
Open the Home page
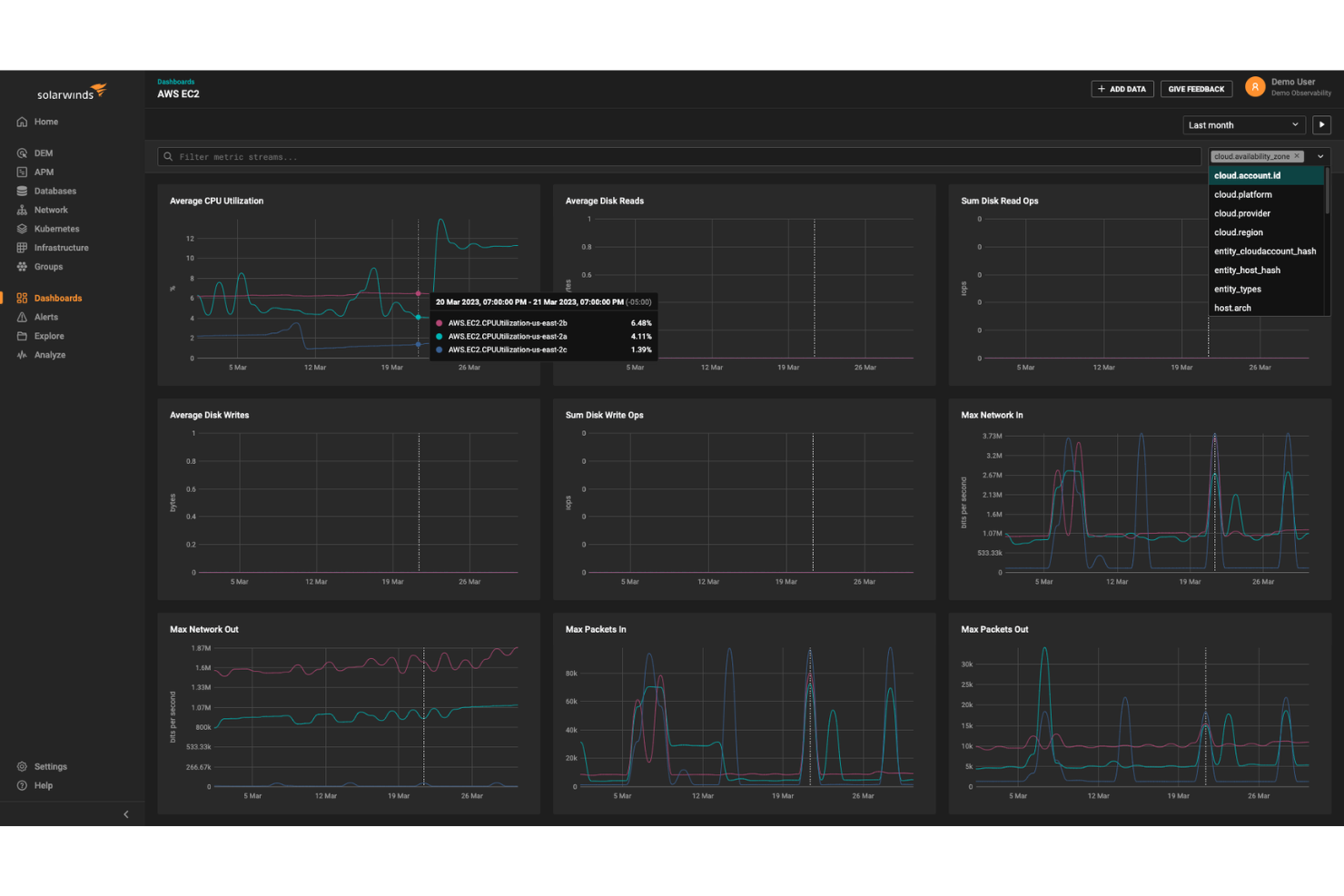(x=43, y=121)
